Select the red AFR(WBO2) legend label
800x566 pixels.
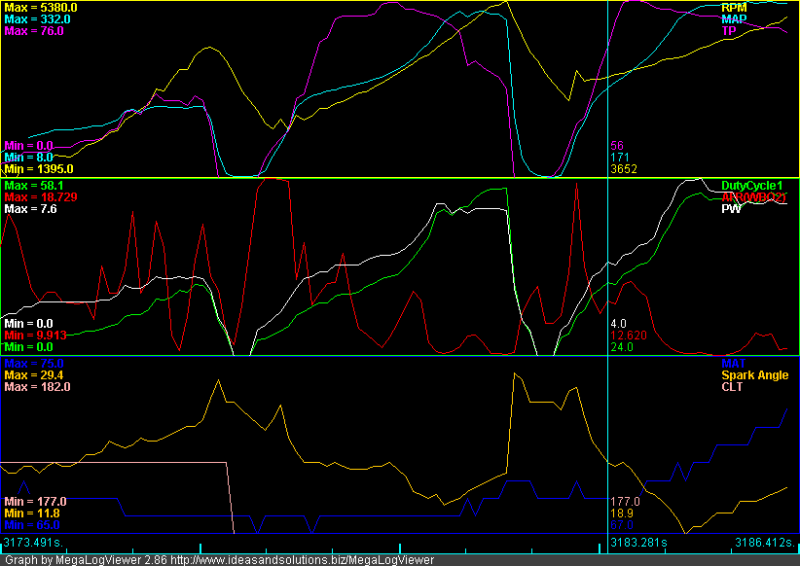pos(754,198)
